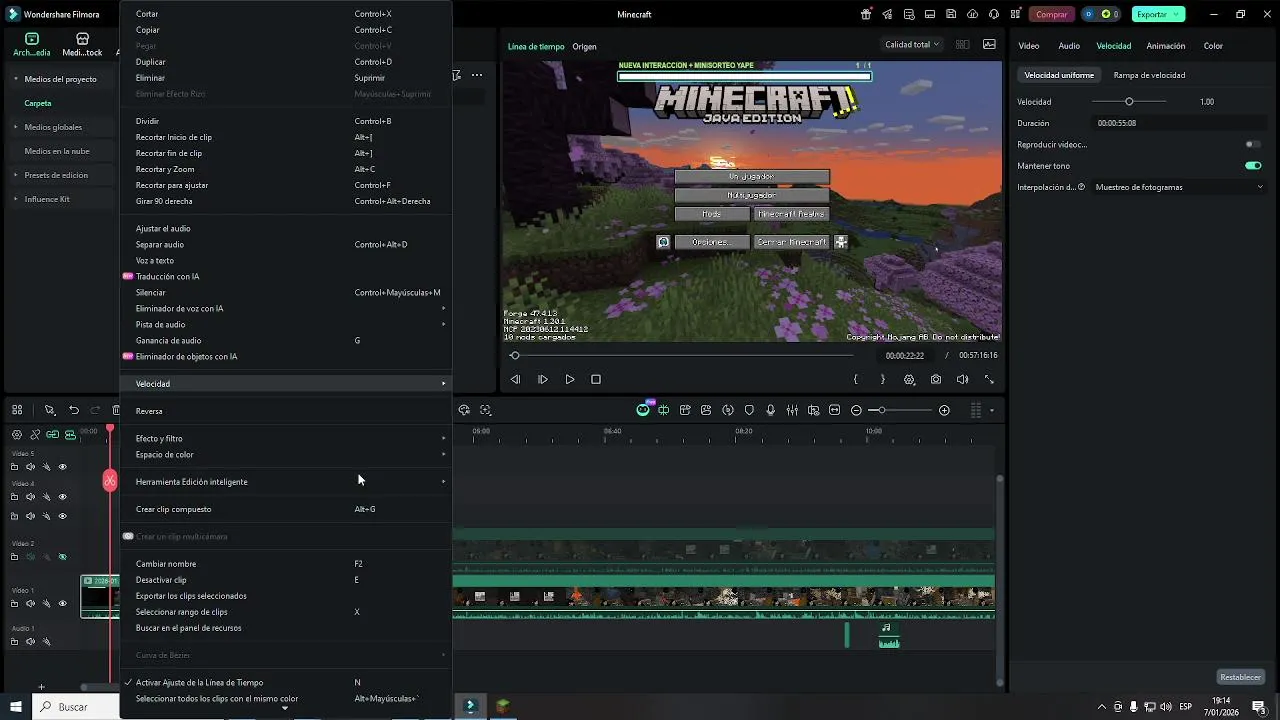The width and height of the screenshot is (1280, 720).
Task: Hide the Video 5 track with eye icon
Action: tap(62, 467)
